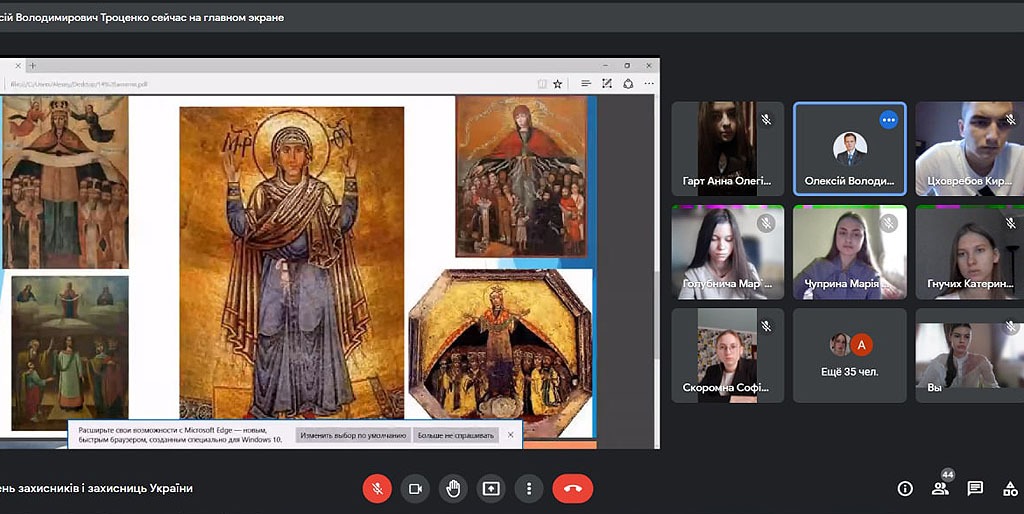The height and width of the screenshot is (514, 1024).
Task: Open meeting details info icon
Action: point(905,488)
